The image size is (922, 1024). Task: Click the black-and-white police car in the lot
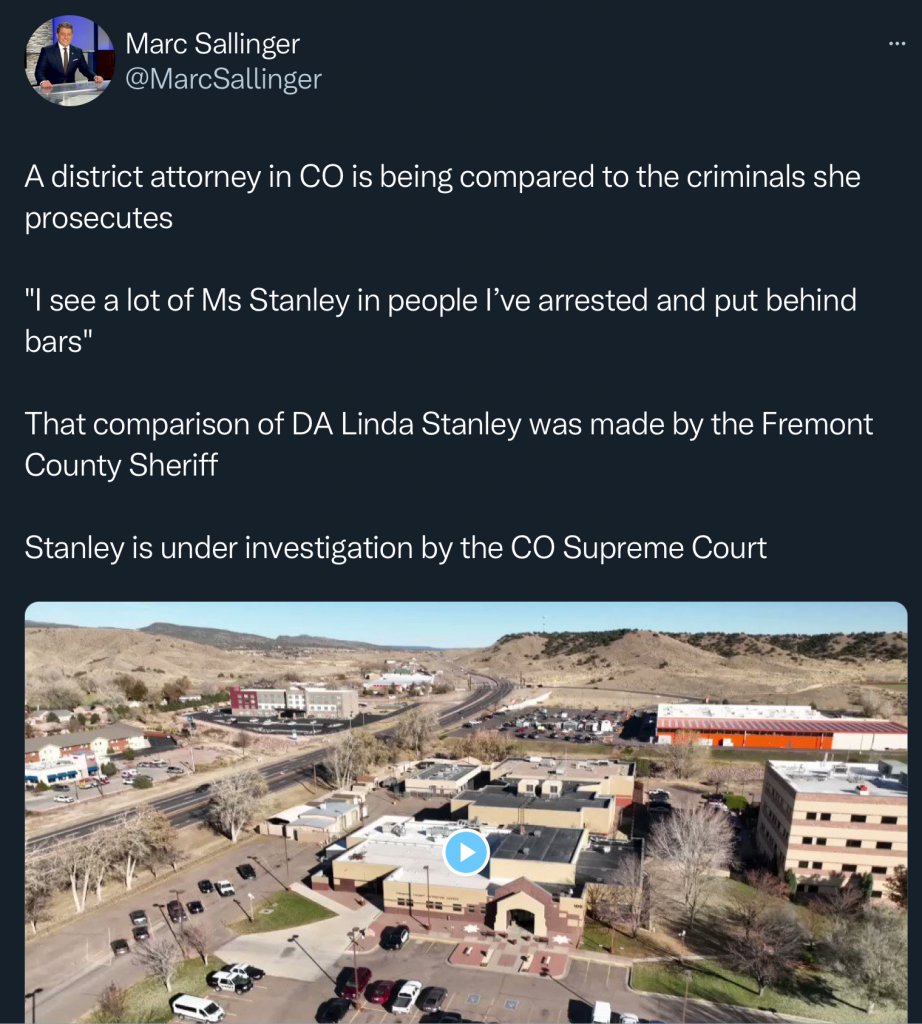231,982
